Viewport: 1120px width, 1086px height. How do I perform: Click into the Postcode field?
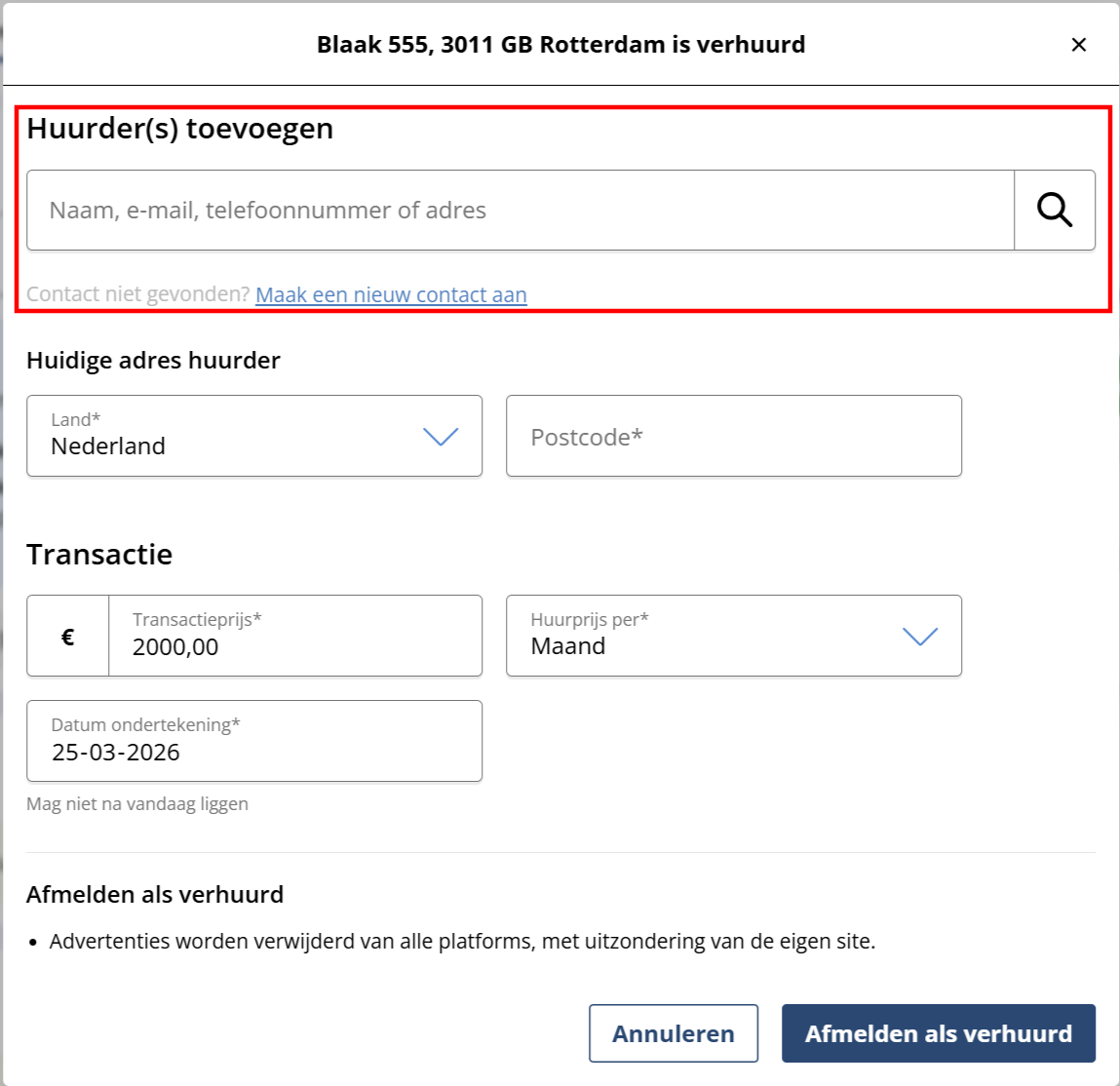click(733, 437)
